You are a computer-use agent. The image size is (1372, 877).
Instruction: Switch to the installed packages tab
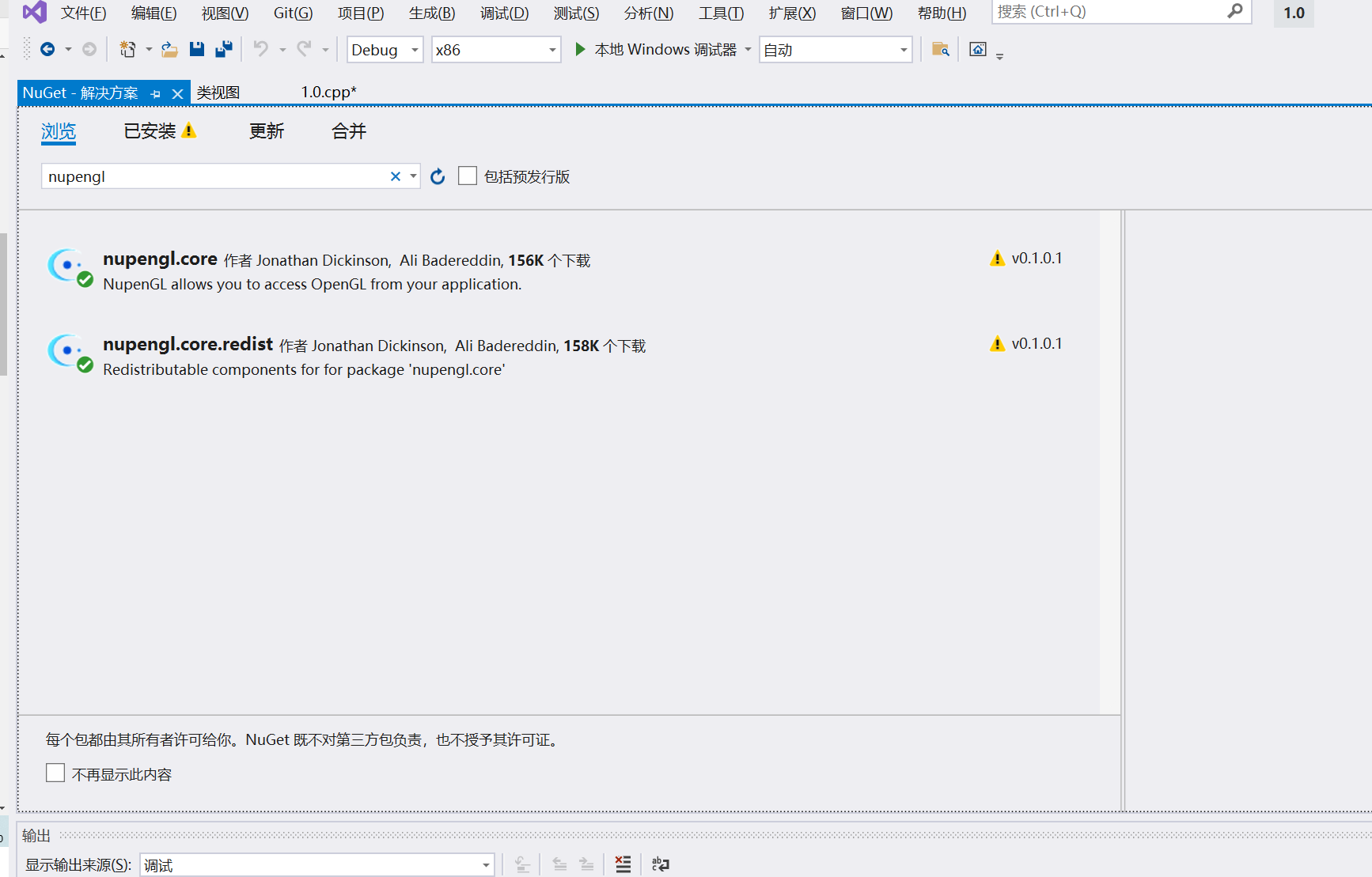pos(159,131)
